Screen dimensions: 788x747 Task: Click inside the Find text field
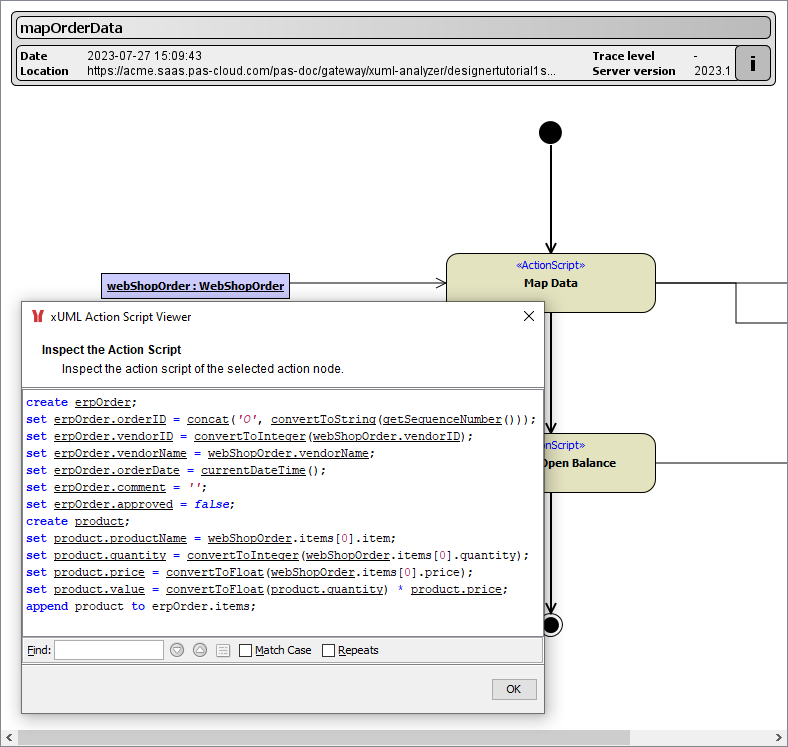(x=108, y=650)
